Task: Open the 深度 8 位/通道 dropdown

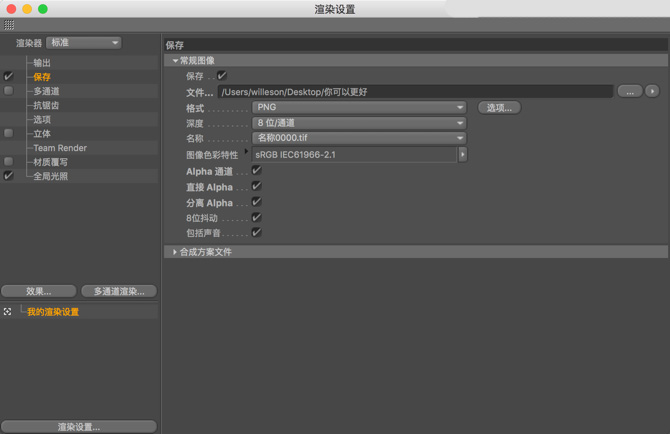Action: tap(359, 123)
